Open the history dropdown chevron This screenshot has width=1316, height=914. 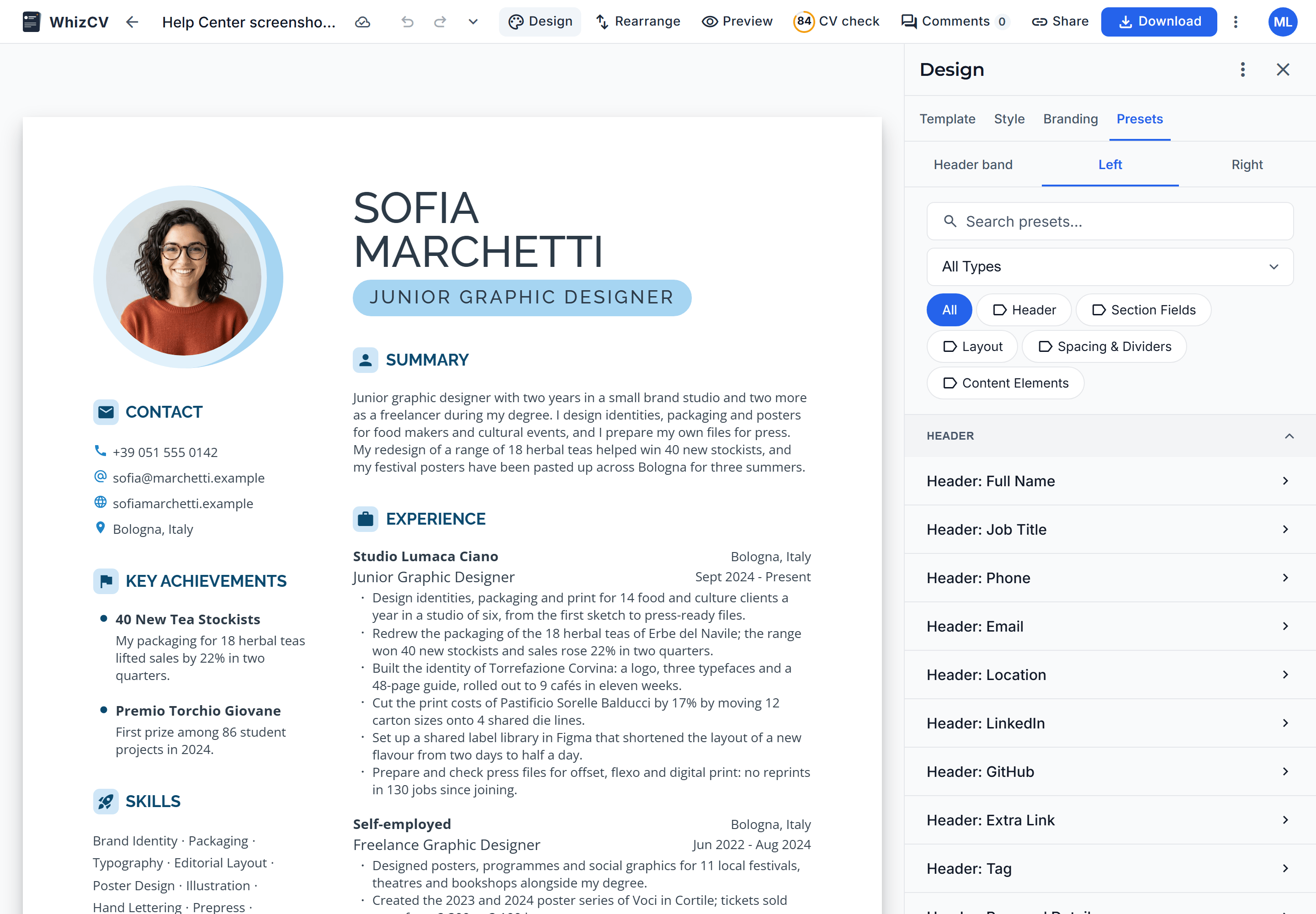[x=473, y=22]
